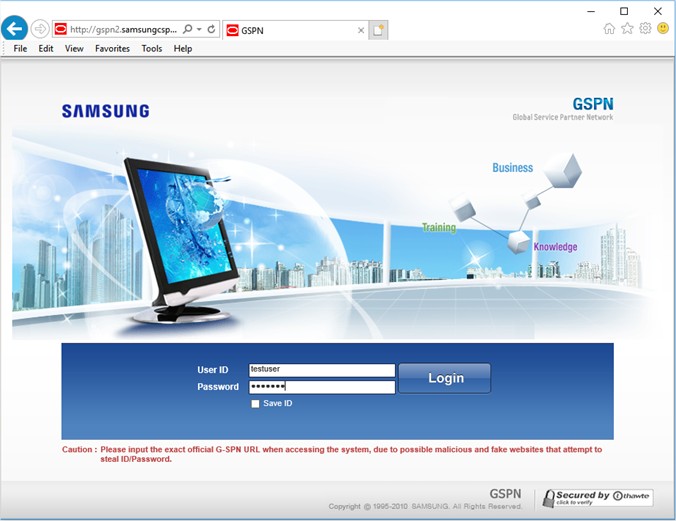Click the Password input field
The image size is (676, 521).
point(322,387)
